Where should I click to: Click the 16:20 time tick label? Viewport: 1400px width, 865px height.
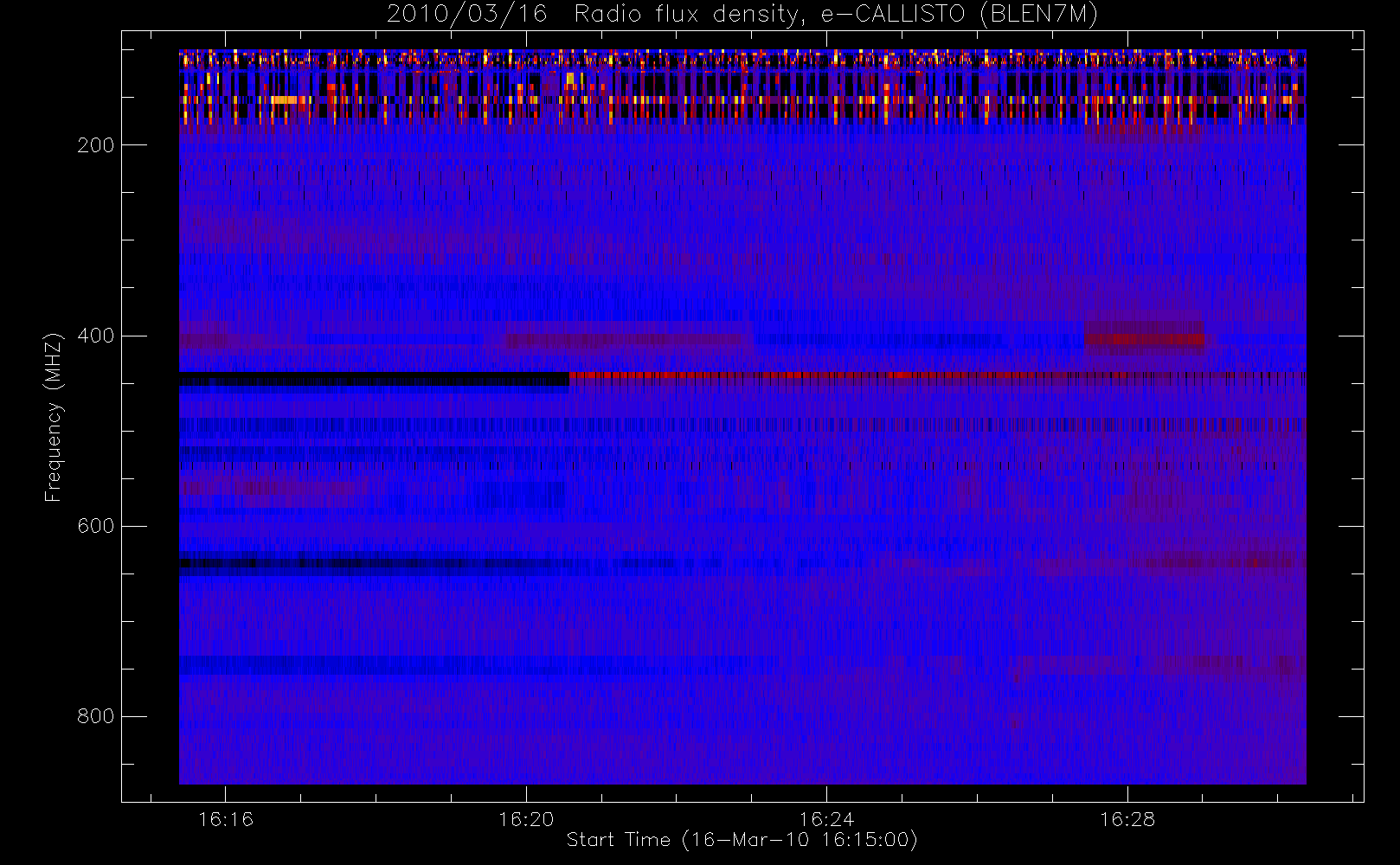click(526, 819)
